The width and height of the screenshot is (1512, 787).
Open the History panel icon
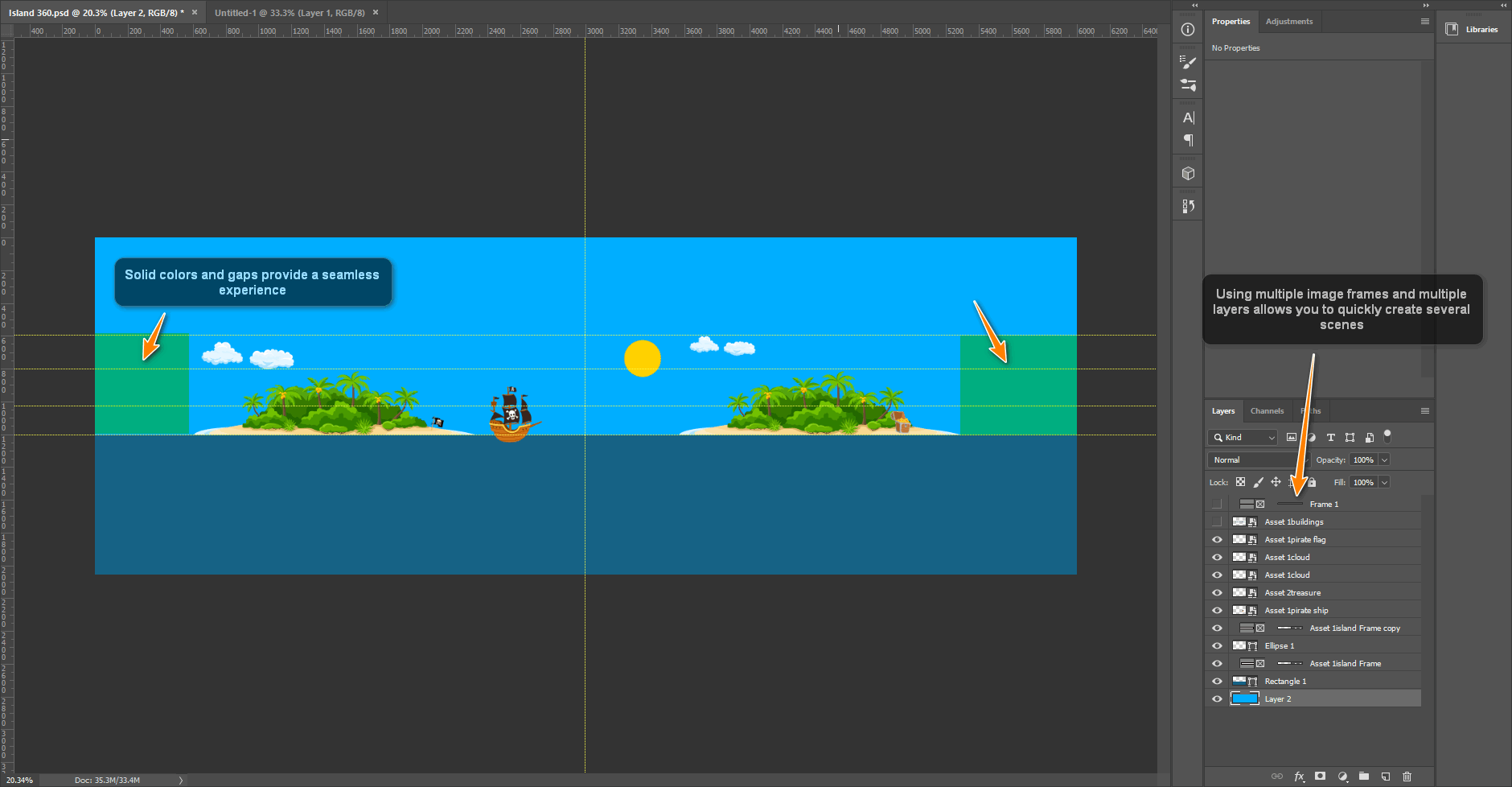tap(1188, 207)
